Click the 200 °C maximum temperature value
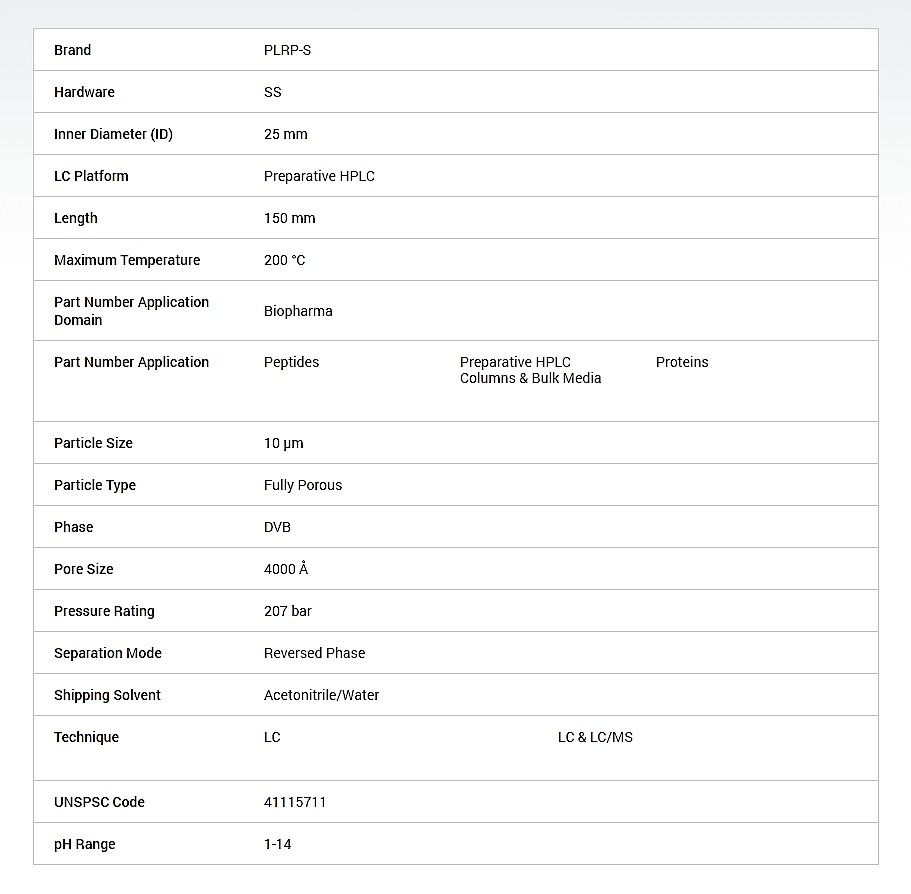This screenshot has width=911, height=894. pyautogui.click(x=284, y=260)
